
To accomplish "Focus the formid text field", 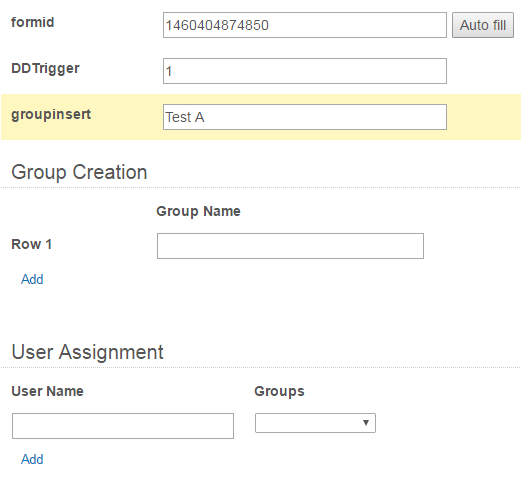I will tap(305, 25).
